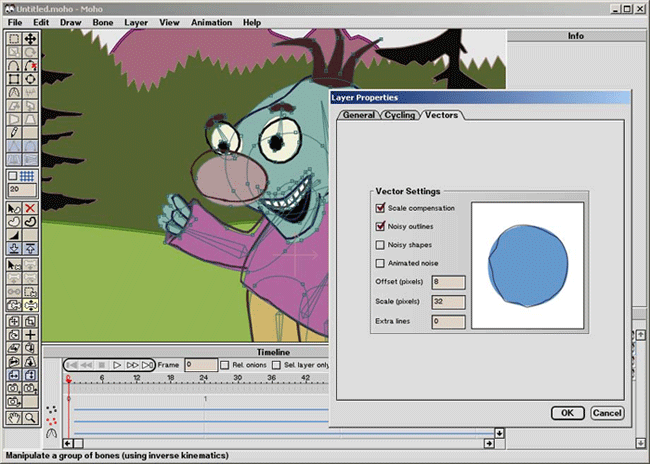Select the black outlined blob Line tool

point(30,222)
